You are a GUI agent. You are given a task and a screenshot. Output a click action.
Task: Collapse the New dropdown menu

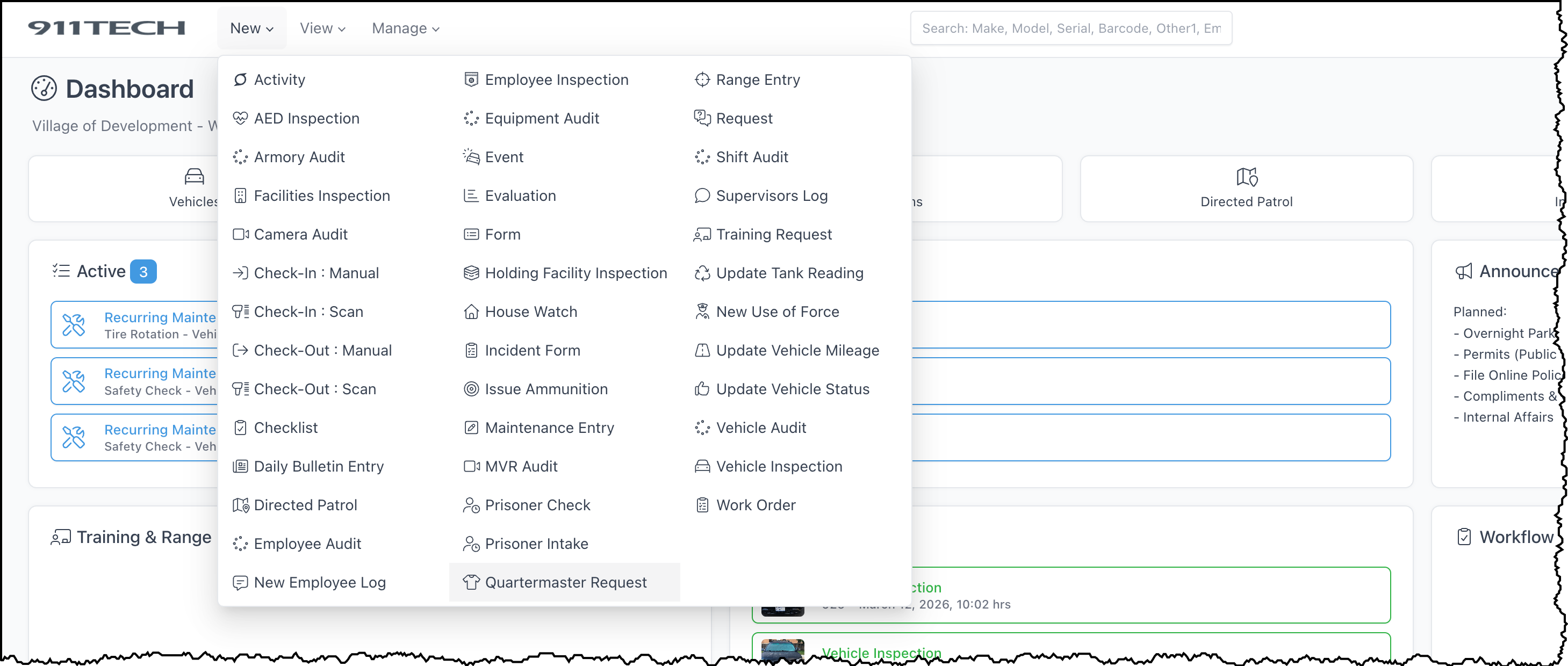click(251, 28)
